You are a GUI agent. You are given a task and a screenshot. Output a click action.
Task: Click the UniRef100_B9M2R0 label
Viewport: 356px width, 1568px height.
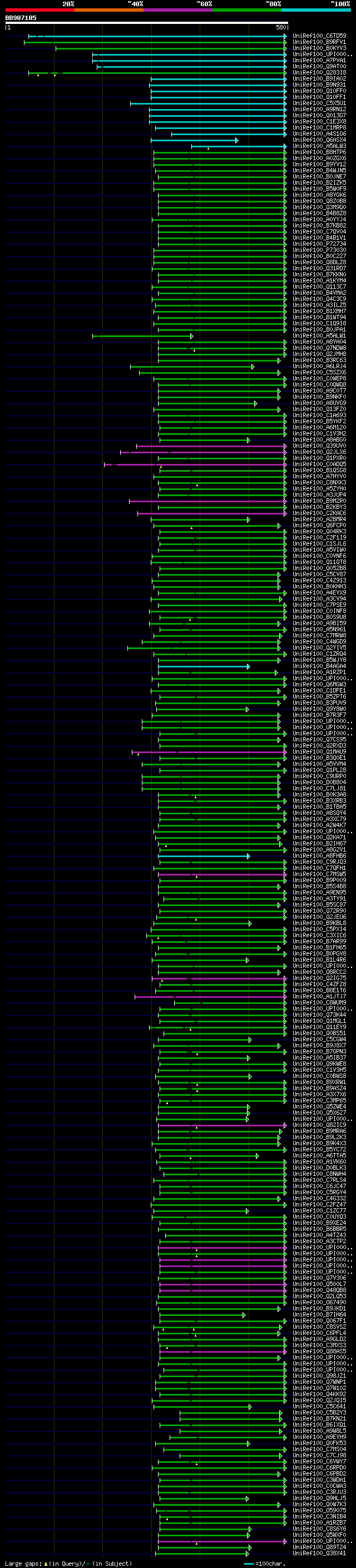[319, 502]
